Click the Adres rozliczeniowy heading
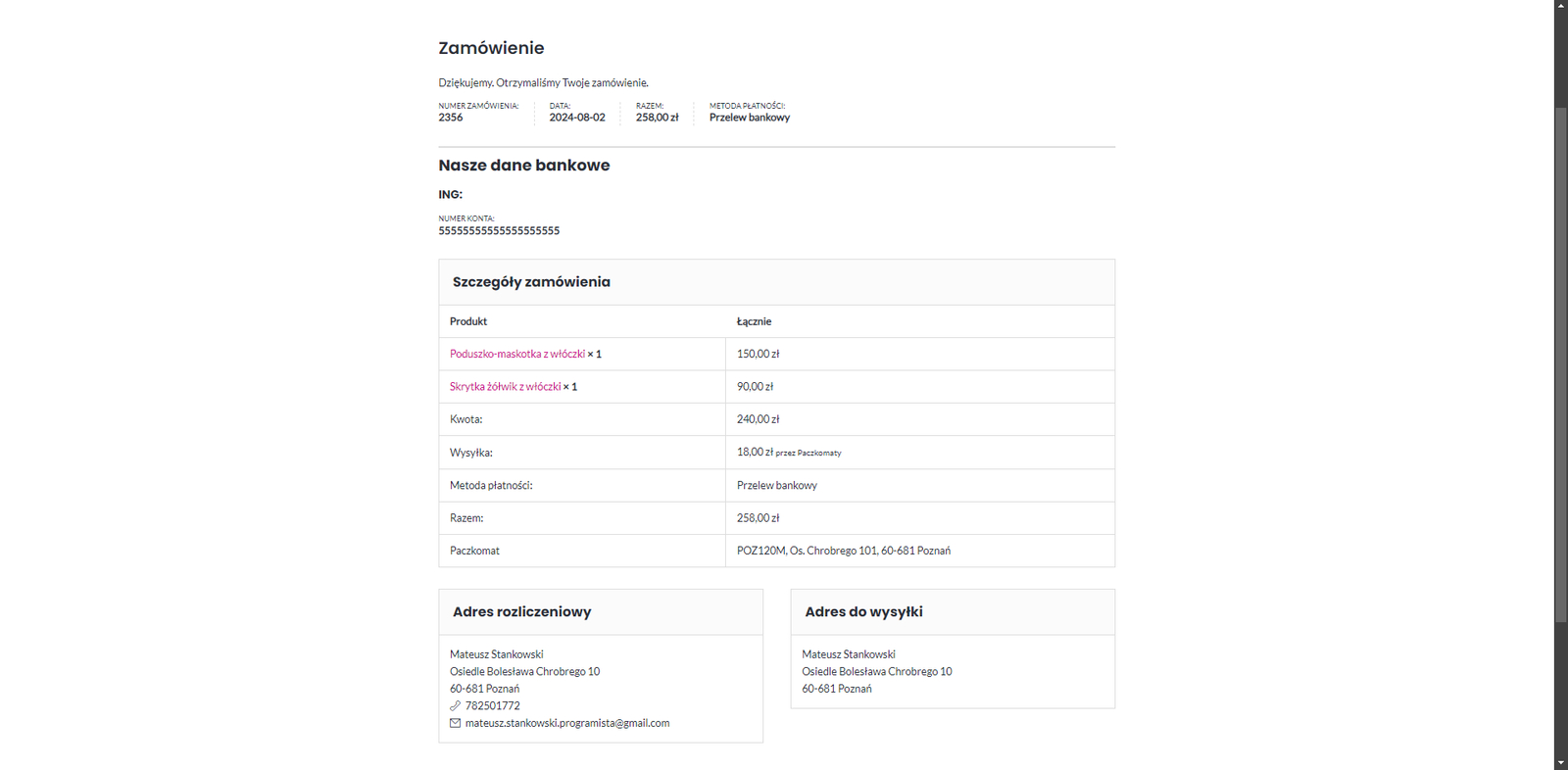 pos(521,612)
